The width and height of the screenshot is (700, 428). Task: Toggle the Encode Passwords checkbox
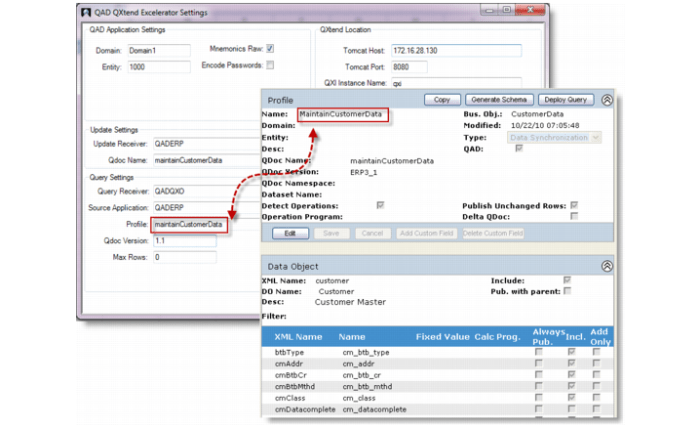pyautogui.click(x=270, y=65)
